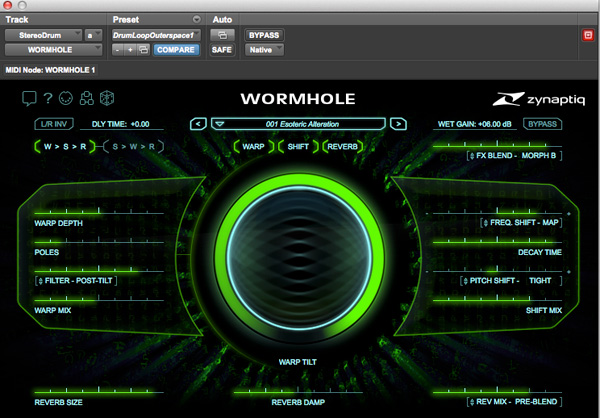Change FILTER - POST-TILT mode
The height and width of the screenshot is (418, 600).
[76, 281]
